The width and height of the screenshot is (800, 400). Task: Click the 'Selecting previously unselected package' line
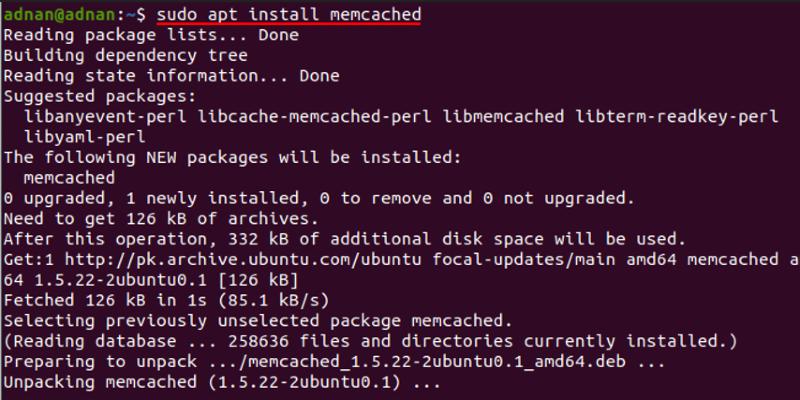258,321
